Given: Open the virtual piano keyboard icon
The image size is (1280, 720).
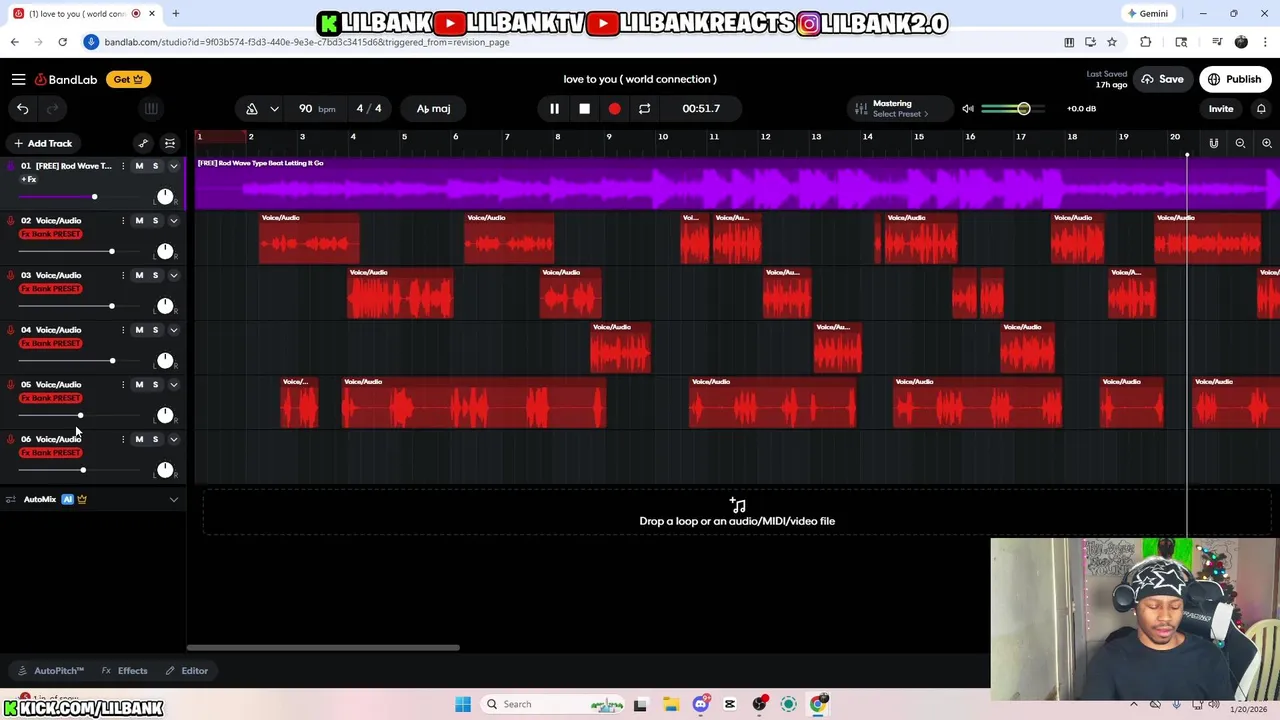Looking at the screenshot, I should tap(151, 108).
